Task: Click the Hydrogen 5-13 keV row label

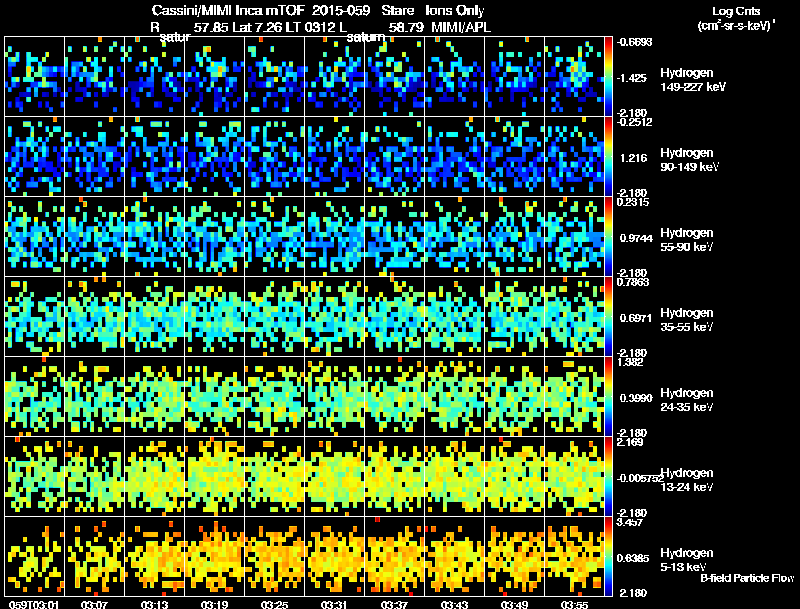Action: tap(687, 560)
